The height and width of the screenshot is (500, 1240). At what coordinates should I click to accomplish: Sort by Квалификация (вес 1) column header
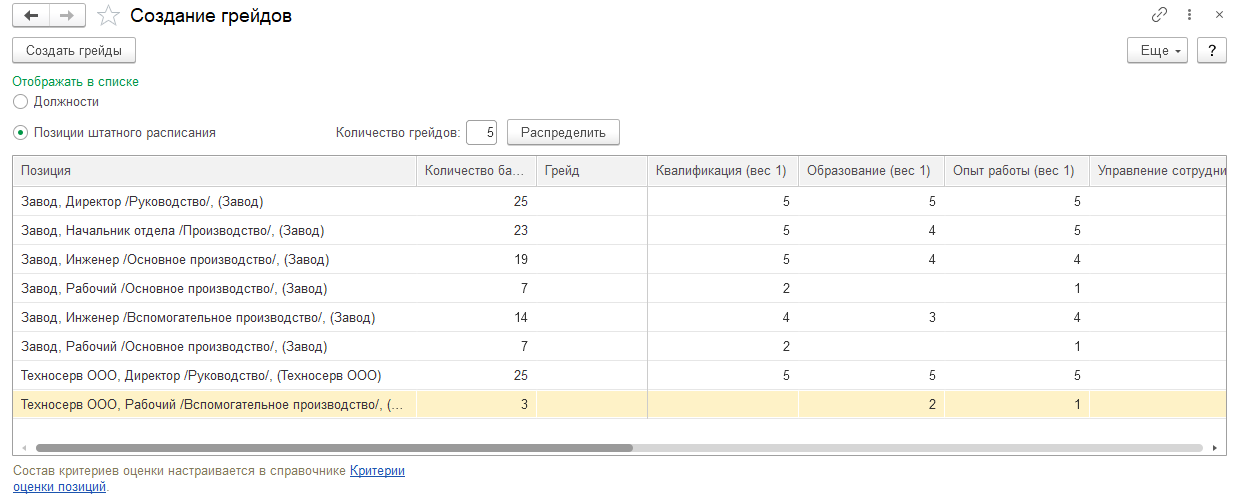click(722, 171)
